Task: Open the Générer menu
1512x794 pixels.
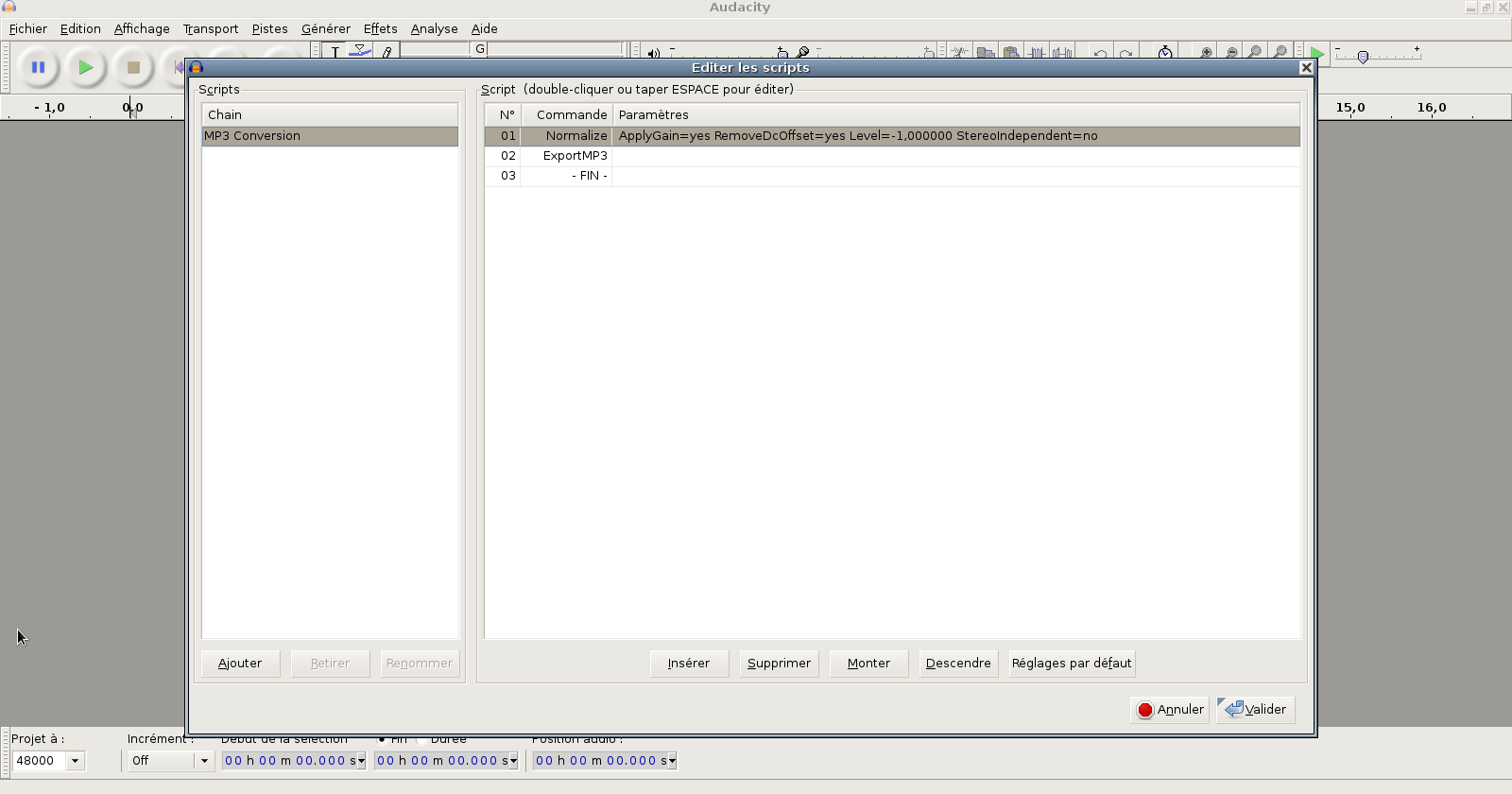Action: 325,29
